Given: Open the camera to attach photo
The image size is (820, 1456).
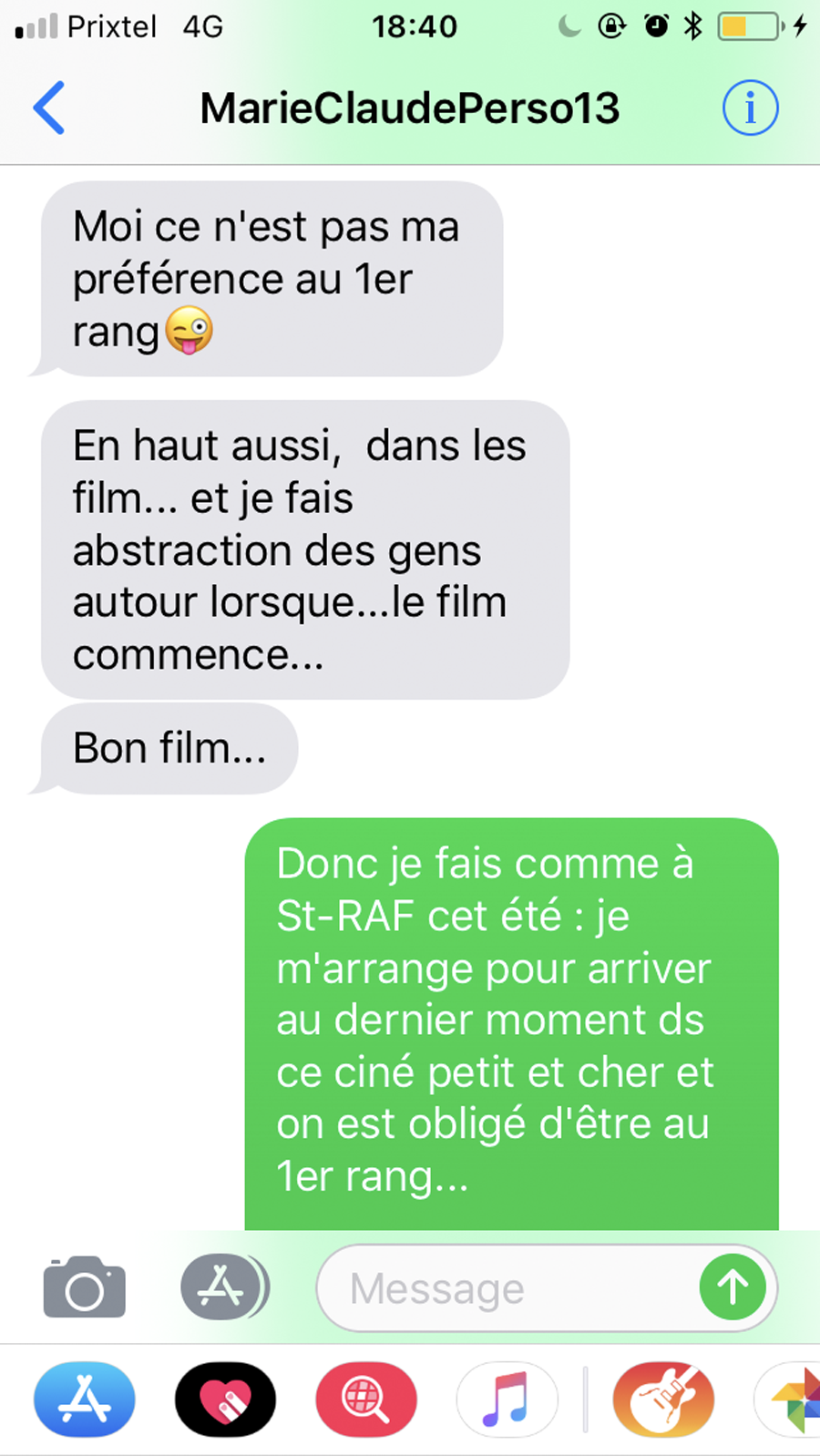Looking at the screenshot, I should click(85, 1287).
